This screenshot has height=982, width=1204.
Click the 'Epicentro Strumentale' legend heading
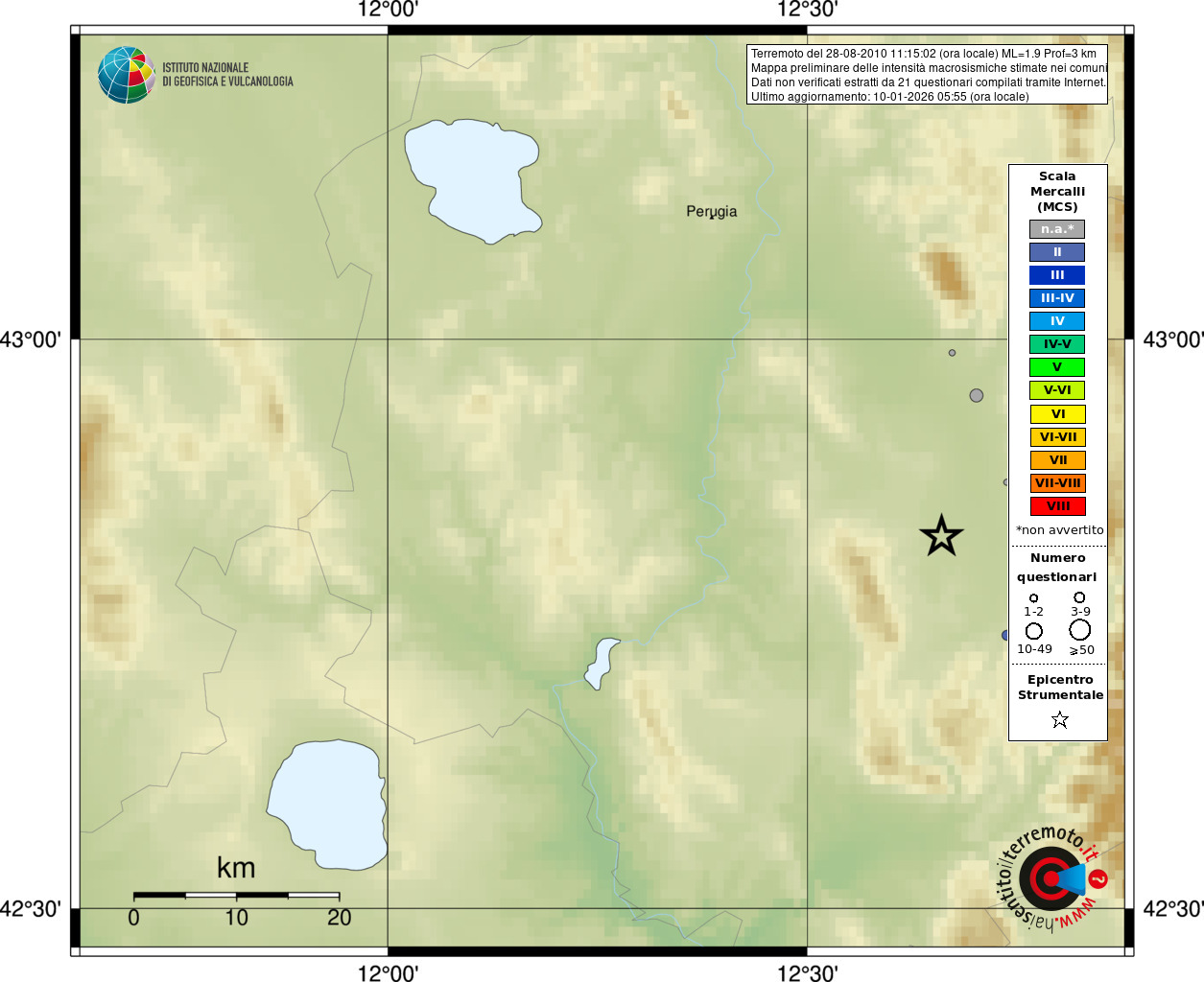coord(1060,688)
